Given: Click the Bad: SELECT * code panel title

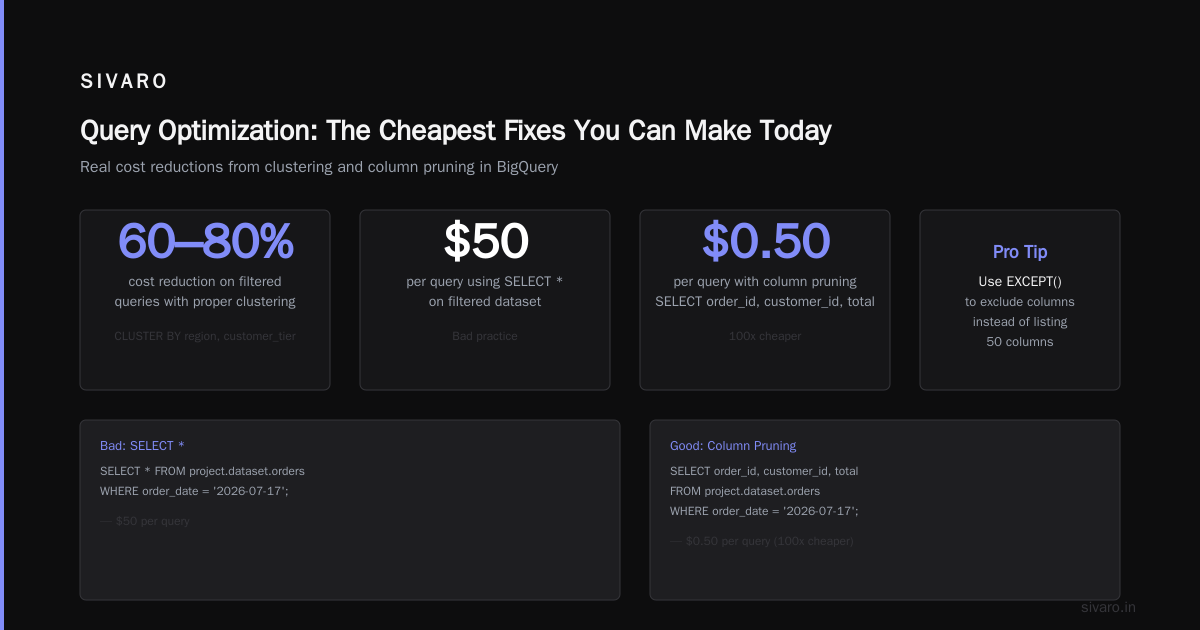Looking at the screenshot, I should 142,446.
